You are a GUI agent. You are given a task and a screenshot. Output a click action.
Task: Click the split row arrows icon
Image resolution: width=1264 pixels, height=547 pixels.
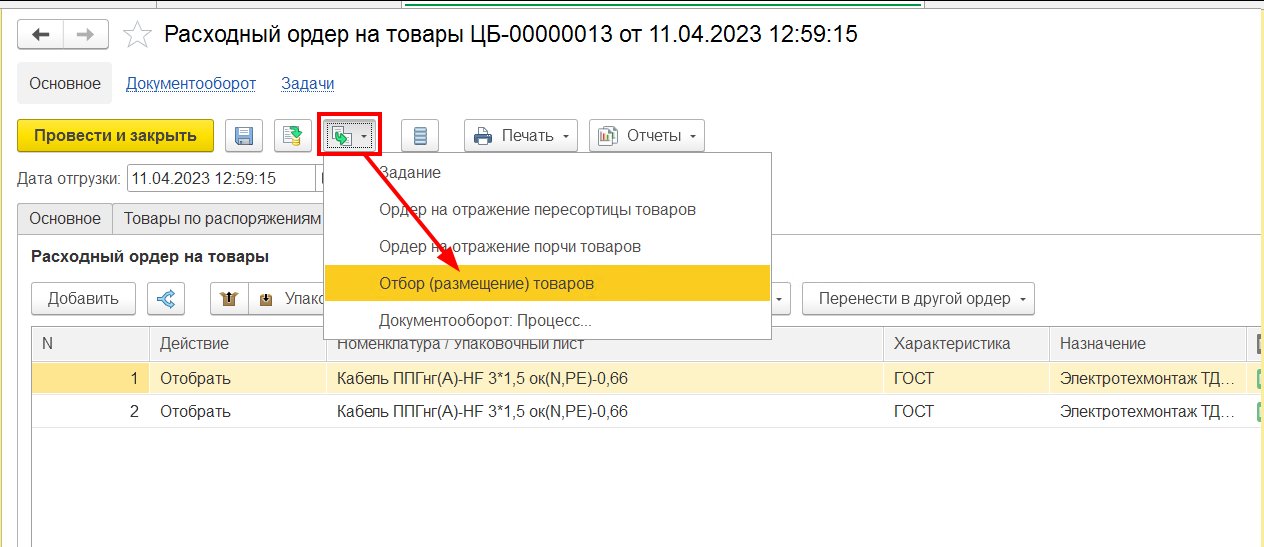pyautogui.click(x=166, y=298)
